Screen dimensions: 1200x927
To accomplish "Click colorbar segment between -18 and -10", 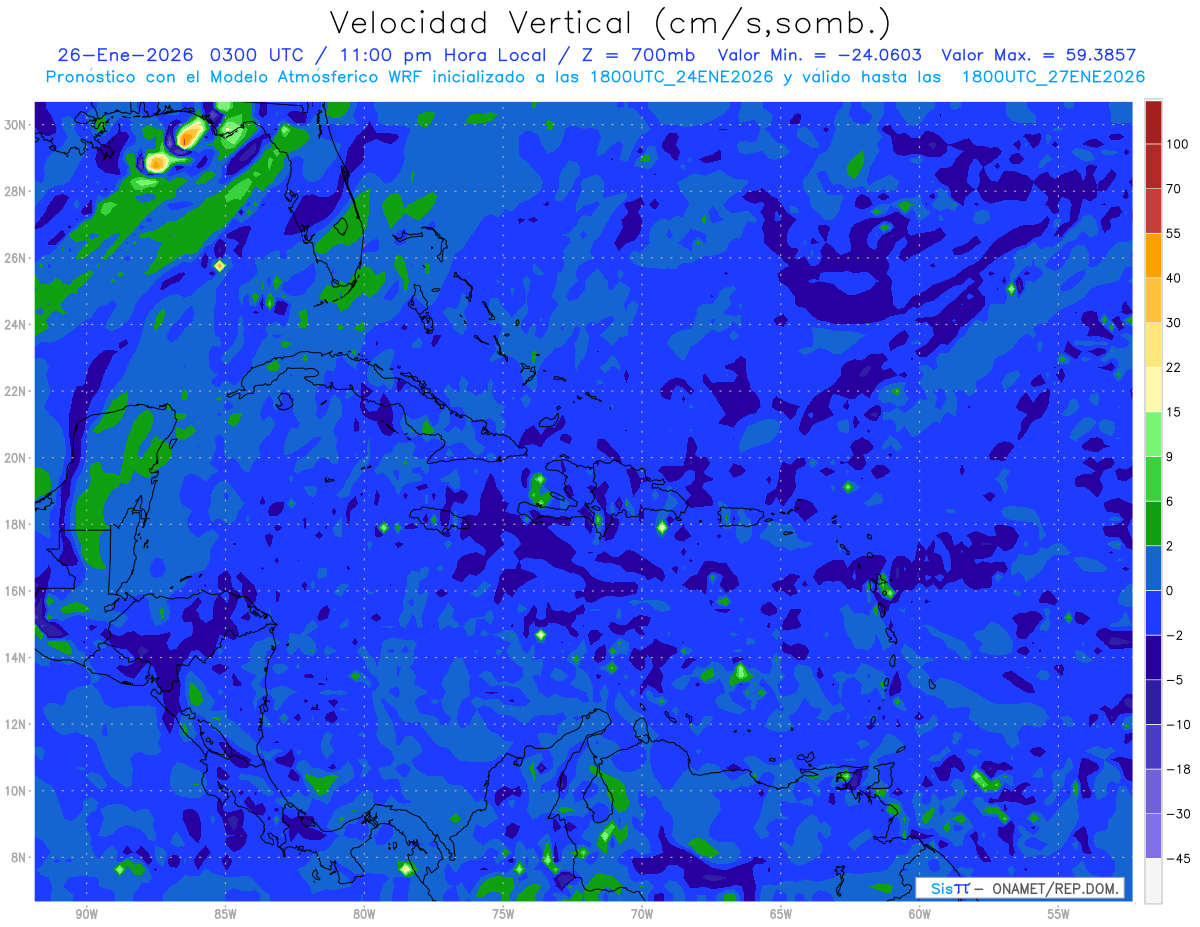I will [x=1153, y=746].
